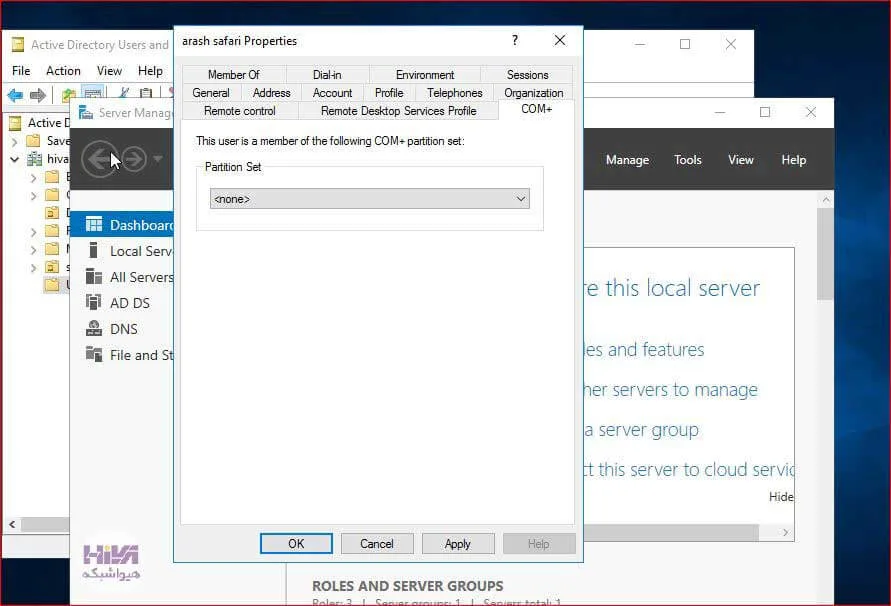891x606 pixels.
Task: Switch to the Environment tab
Action: [x=425, y=74]
